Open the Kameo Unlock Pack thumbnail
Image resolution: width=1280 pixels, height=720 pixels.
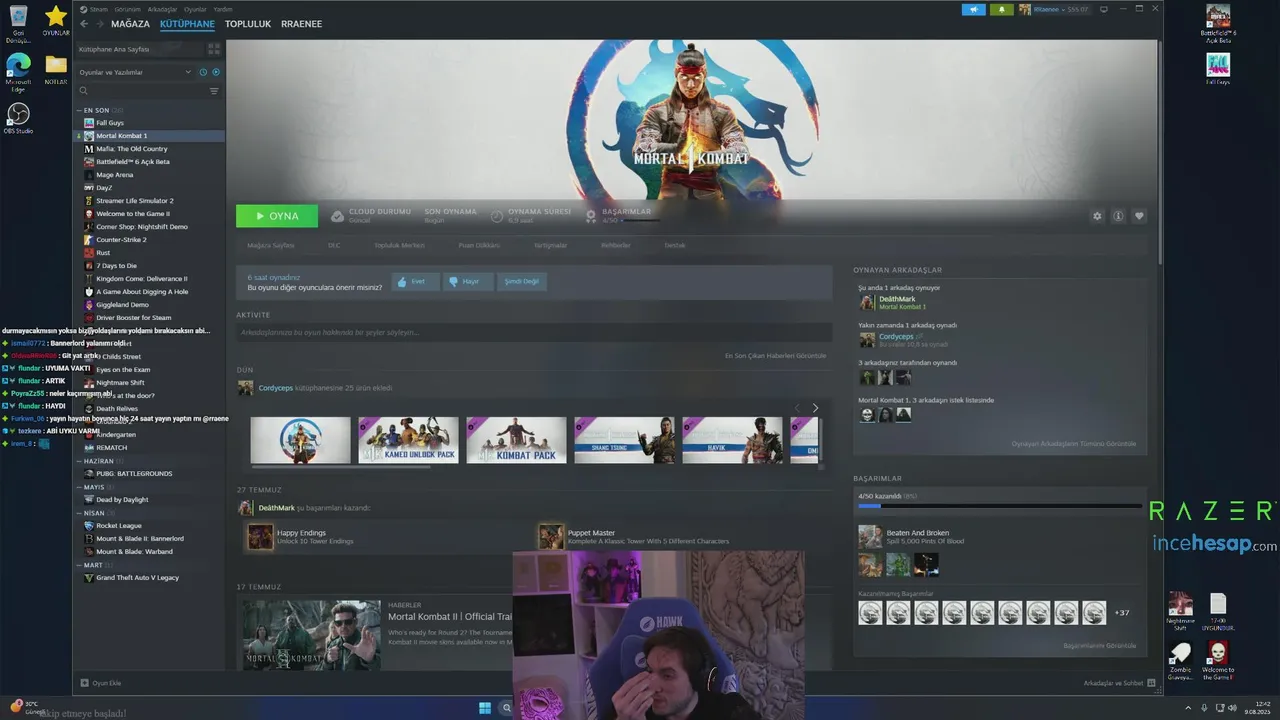408,440
